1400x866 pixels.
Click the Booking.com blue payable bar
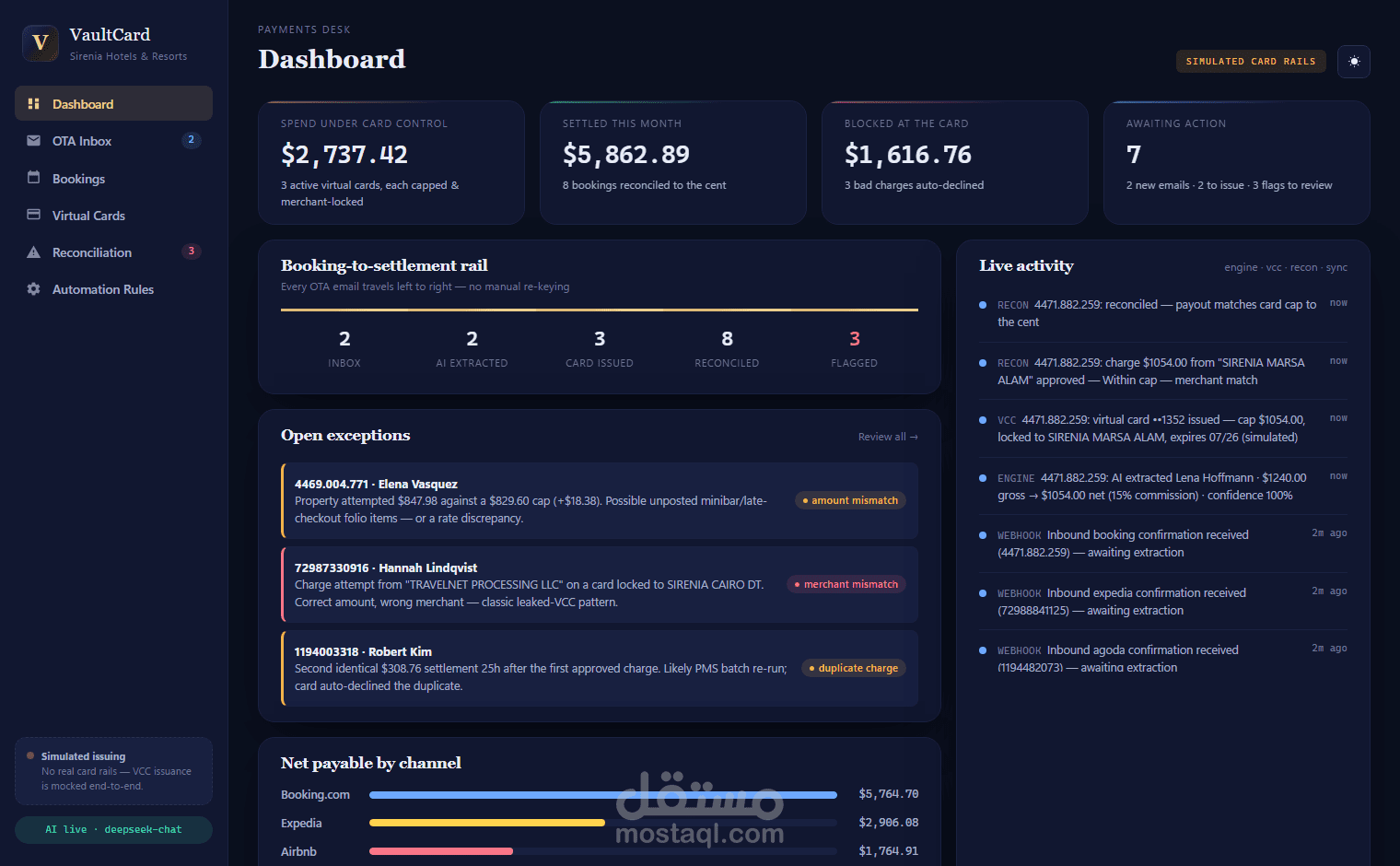[603, 794]
